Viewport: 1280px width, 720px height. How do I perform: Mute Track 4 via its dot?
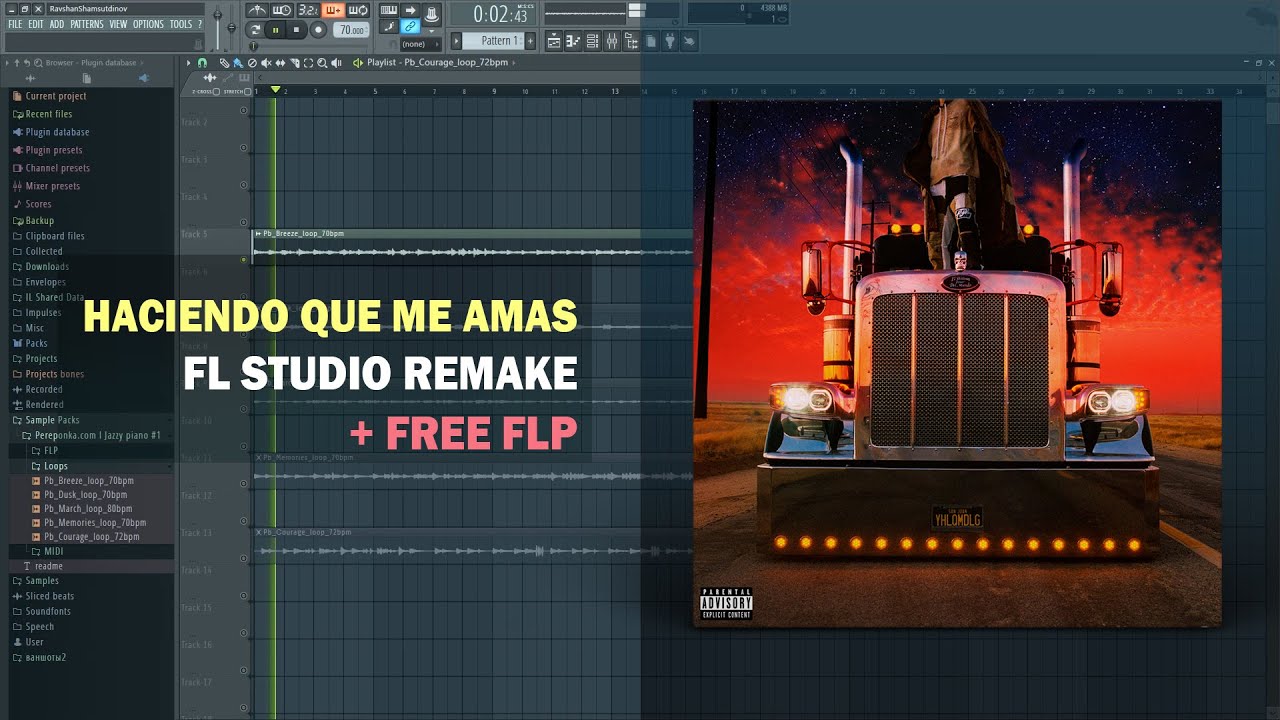[x=243, y=222]
